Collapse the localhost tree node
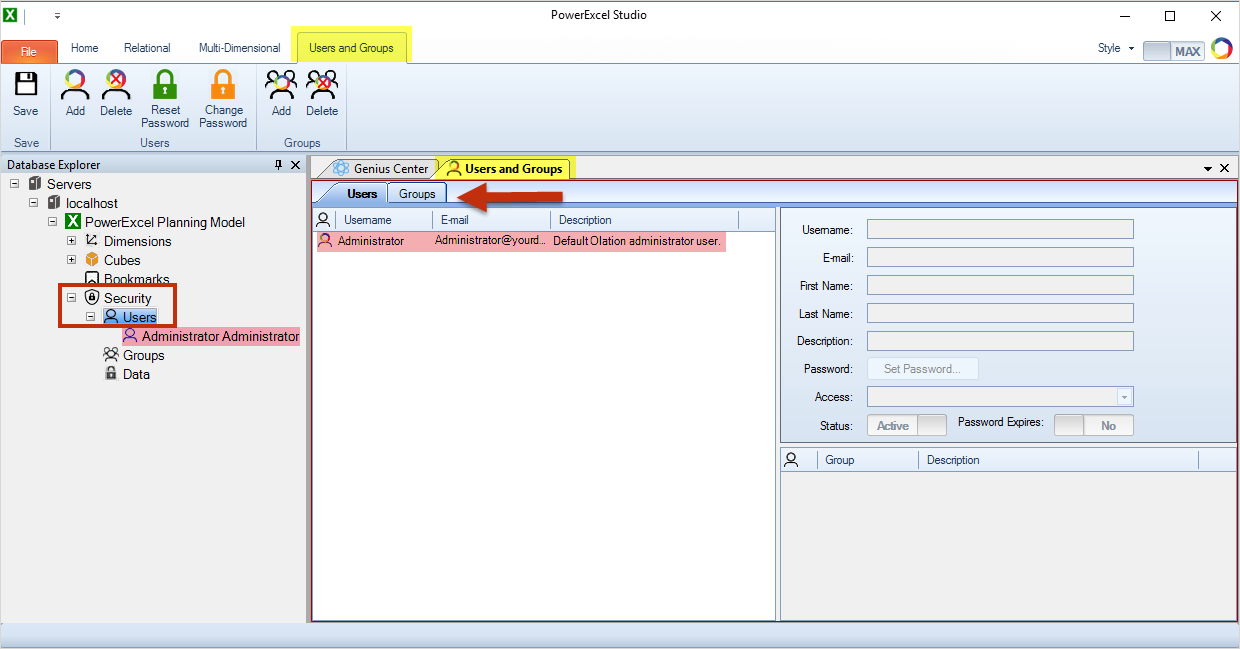The image size is (1240, 649). (x=33, y=203)
